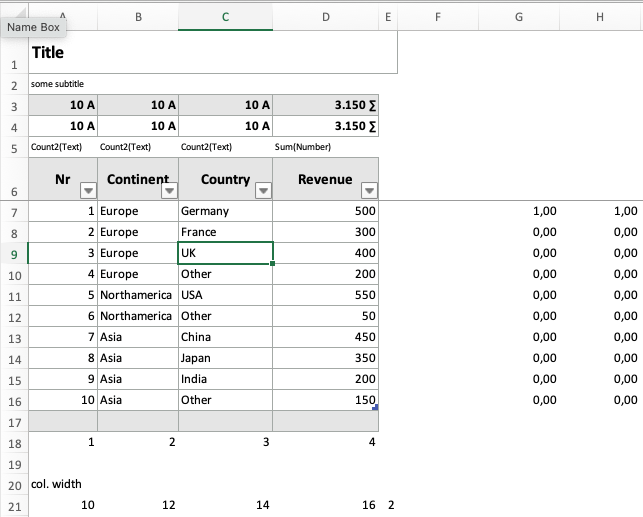Open the Revenue column filter dropdown
643x517 pixels.
coord(369,190)
